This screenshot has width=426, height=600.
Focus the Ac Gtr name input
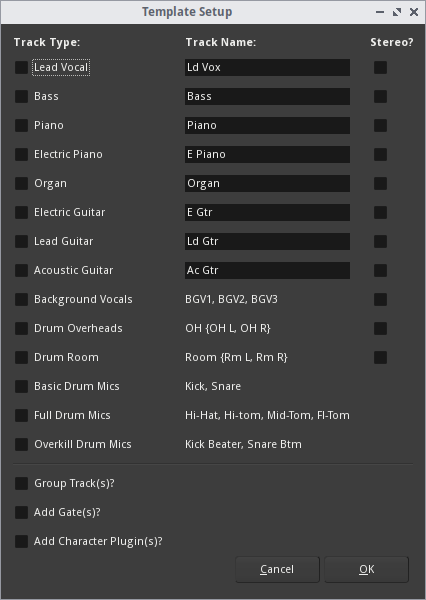[267, 270]
